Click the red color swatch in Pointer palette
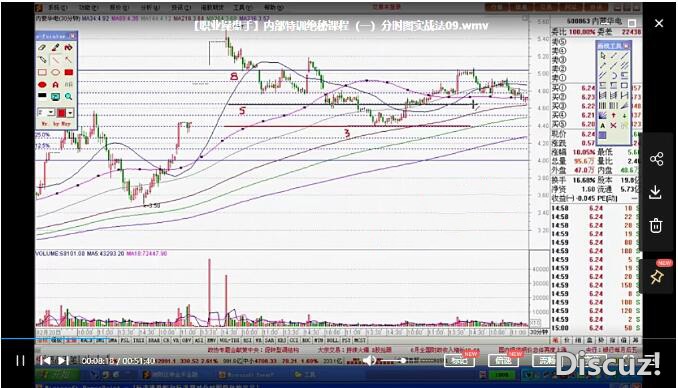Viewport: 678px width, 388px height. point(61,112)
